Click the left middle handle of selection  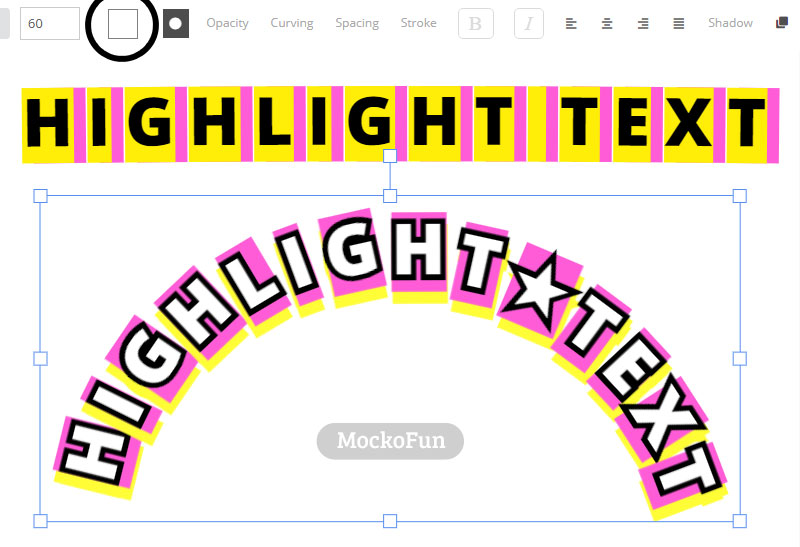pos(40,359)
